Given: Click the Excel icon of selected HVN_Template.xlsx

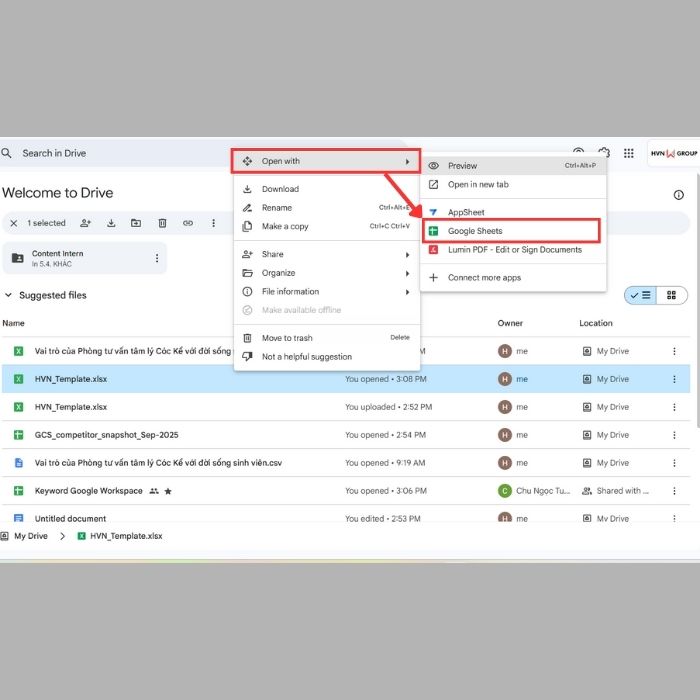Looking at the screenshot, I should 18,379.
